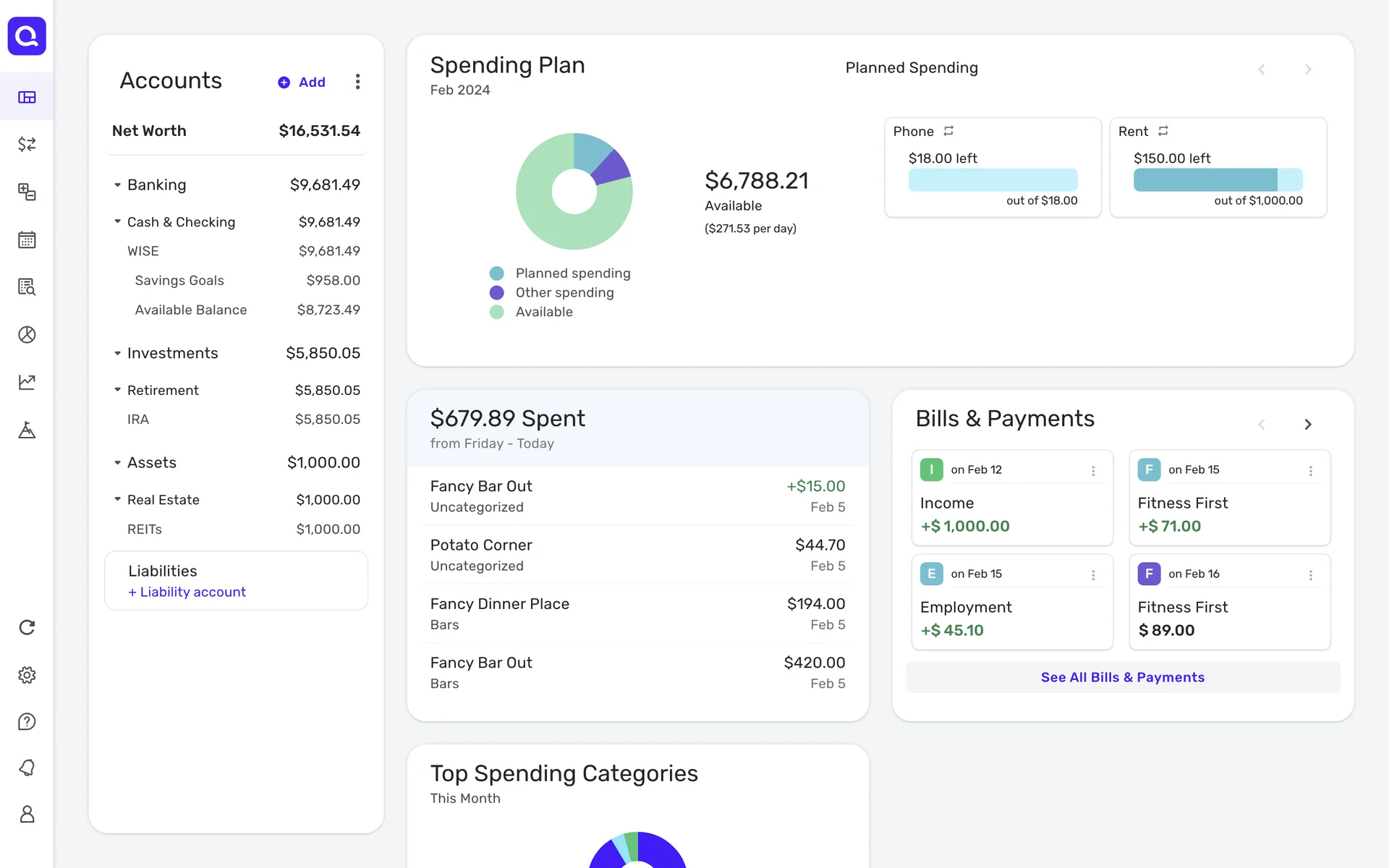
Task: Click the + Liability account link
Action: tap(187, 592)
